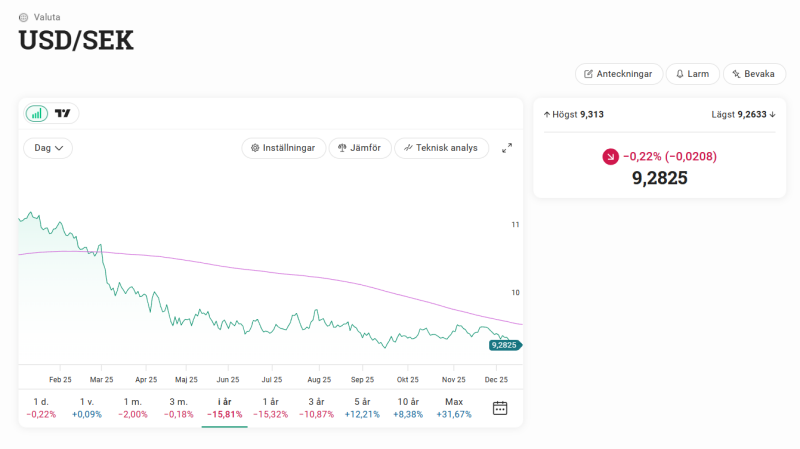Open the Jämför comparison menu

click(359, 148)
